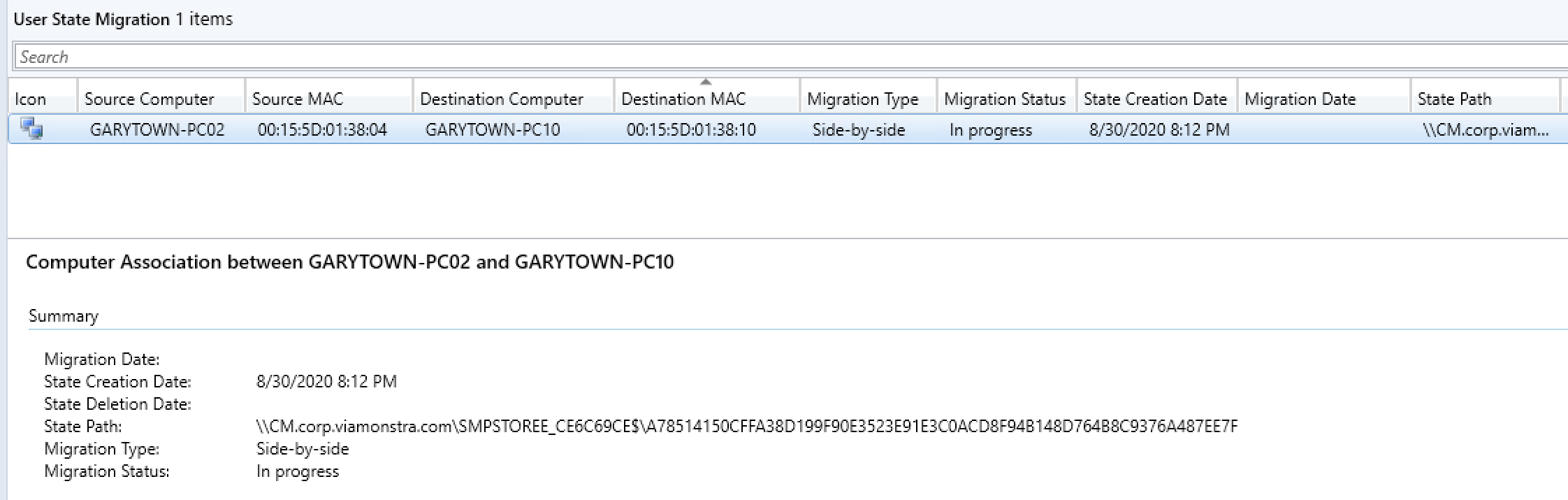This screenshot has height=500, width=1568.
Task: Click source MAC 00:15:5D:01:38:04 cell
Action: point(322,130)
